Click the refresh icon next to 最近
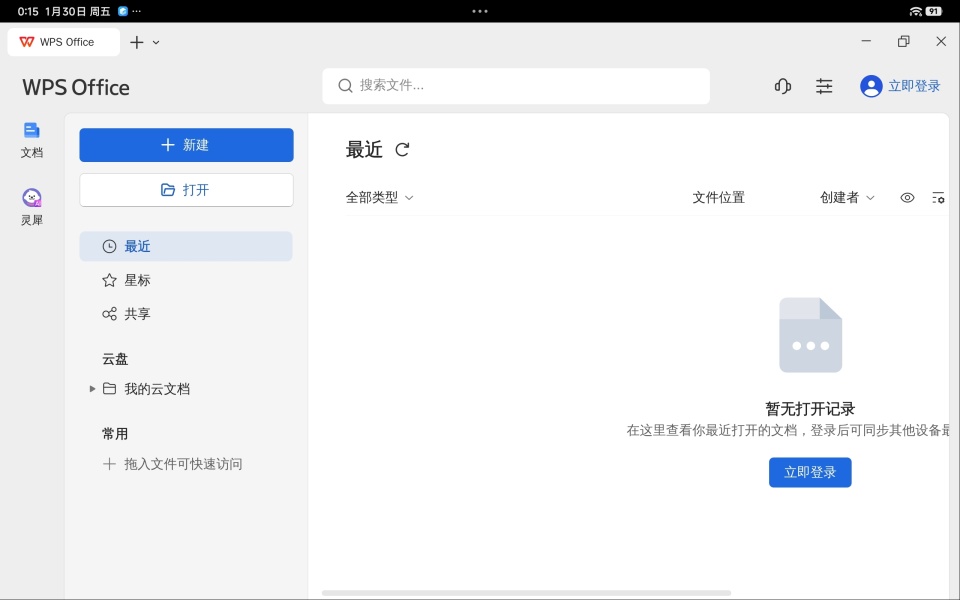960x600 pixels. [x=402, y=149]
